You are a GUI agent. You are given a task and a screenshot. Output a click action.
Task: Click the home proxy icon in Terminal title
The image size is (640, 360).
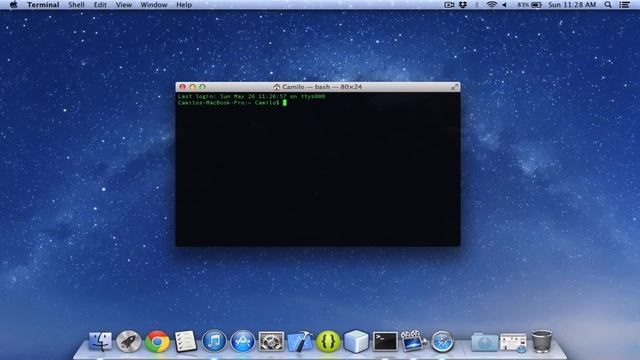(276, 87)
